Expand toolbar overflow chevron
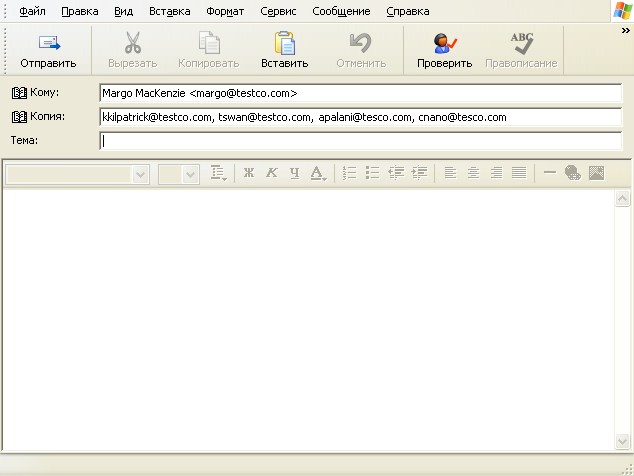The image size is (634, 476). [x=626, y=30]
